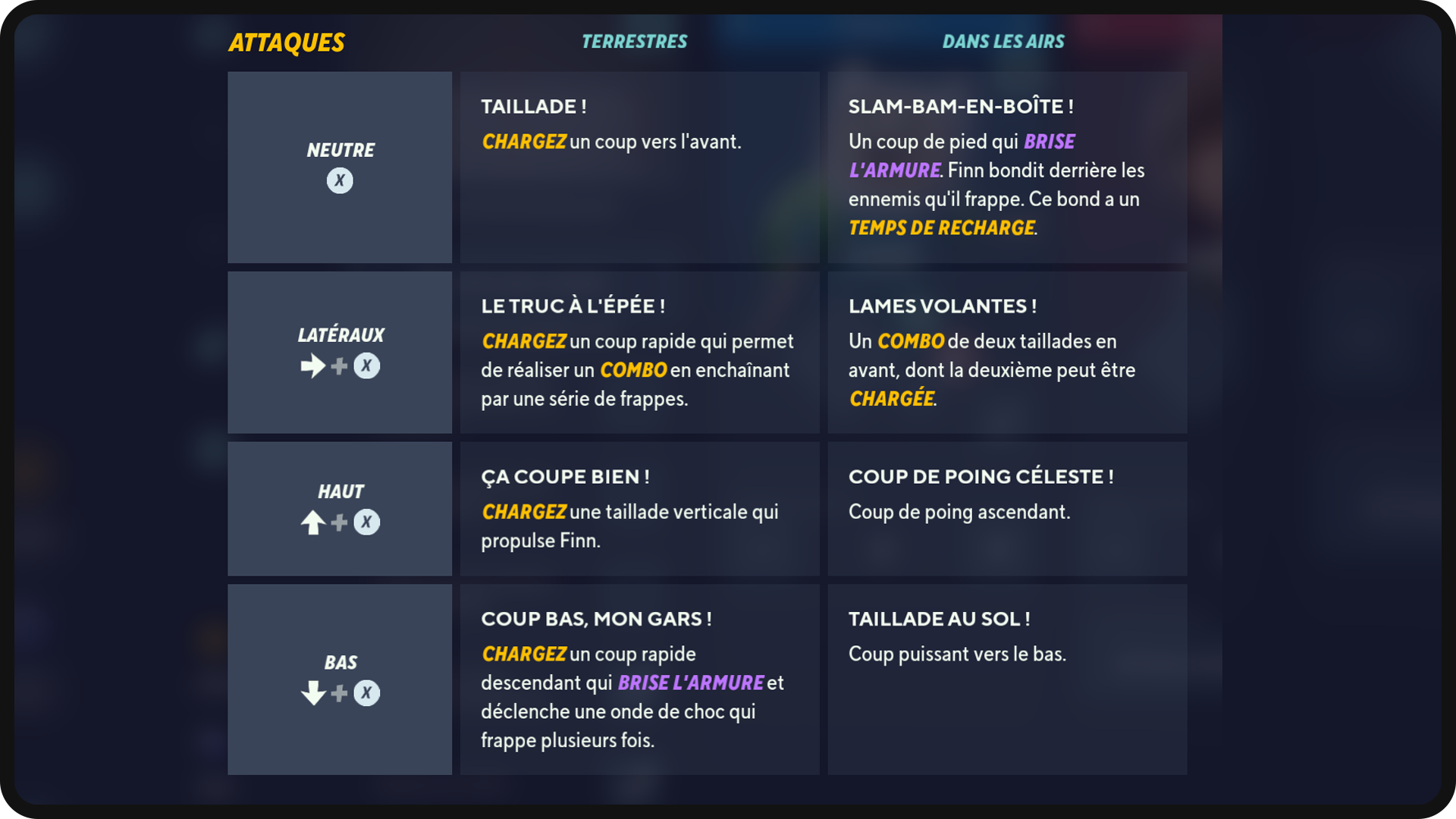Screen dimensions: 1456x819
Task: Select the LAMES VOLANTES ! card
Action: (1007, 353)
